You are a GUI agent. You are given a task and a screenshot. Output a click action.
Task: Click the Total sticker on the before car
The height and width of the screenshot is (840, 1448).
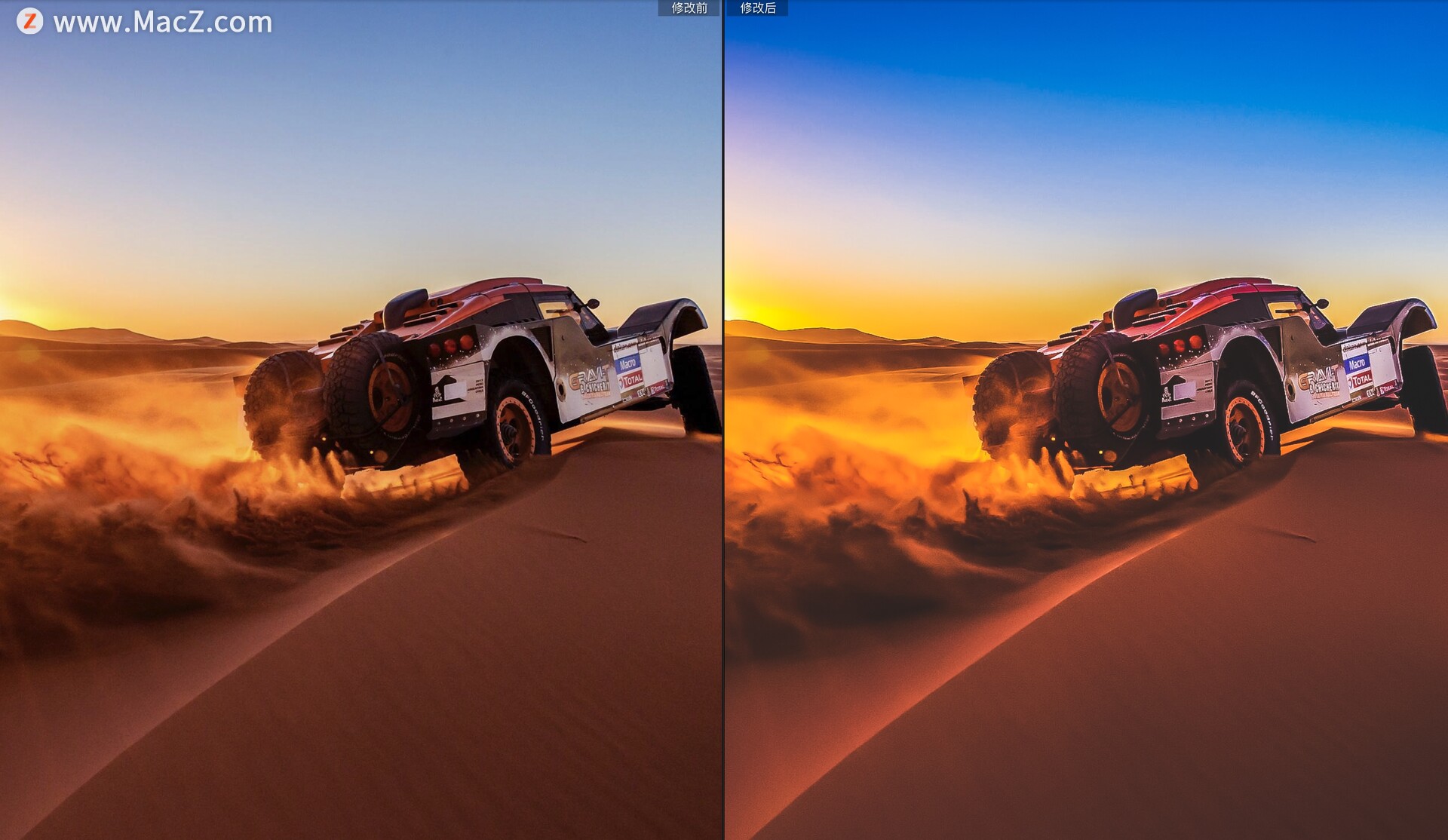click(630, 379)
